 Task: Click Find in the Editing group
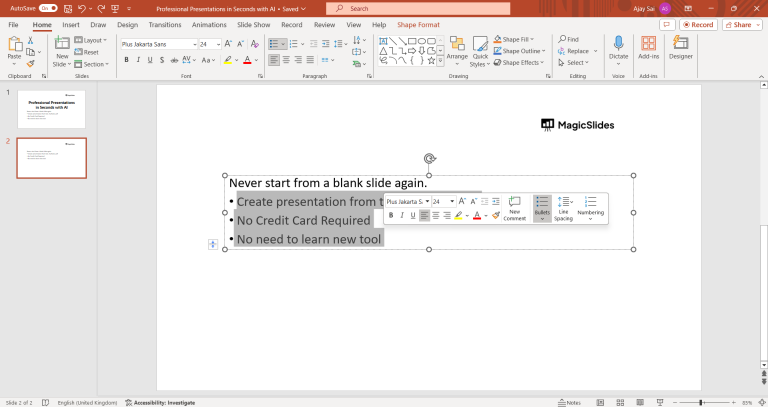(x=569, y=39)
